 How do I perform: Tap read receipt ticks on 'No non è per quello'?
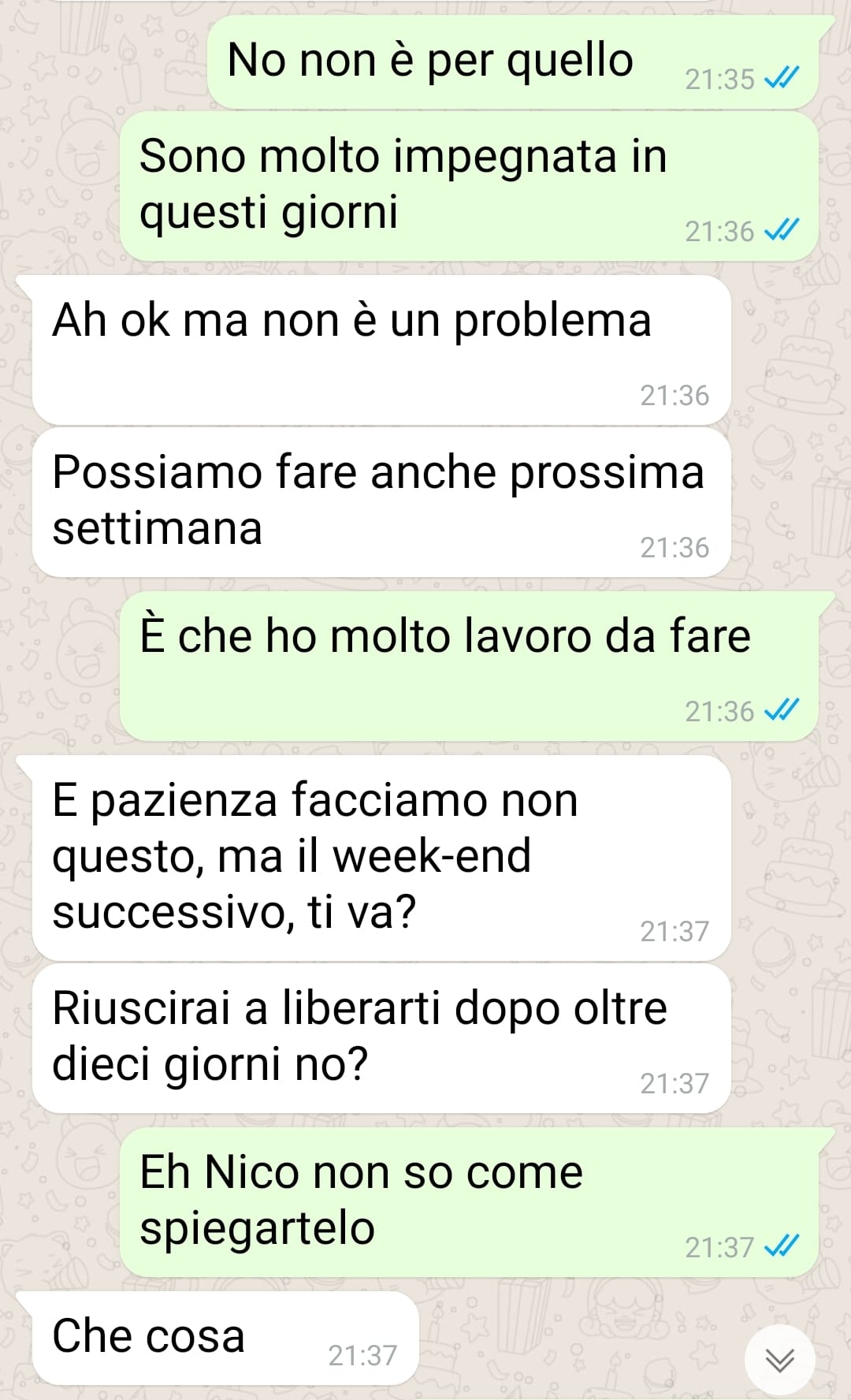click(x=782, y=78)
